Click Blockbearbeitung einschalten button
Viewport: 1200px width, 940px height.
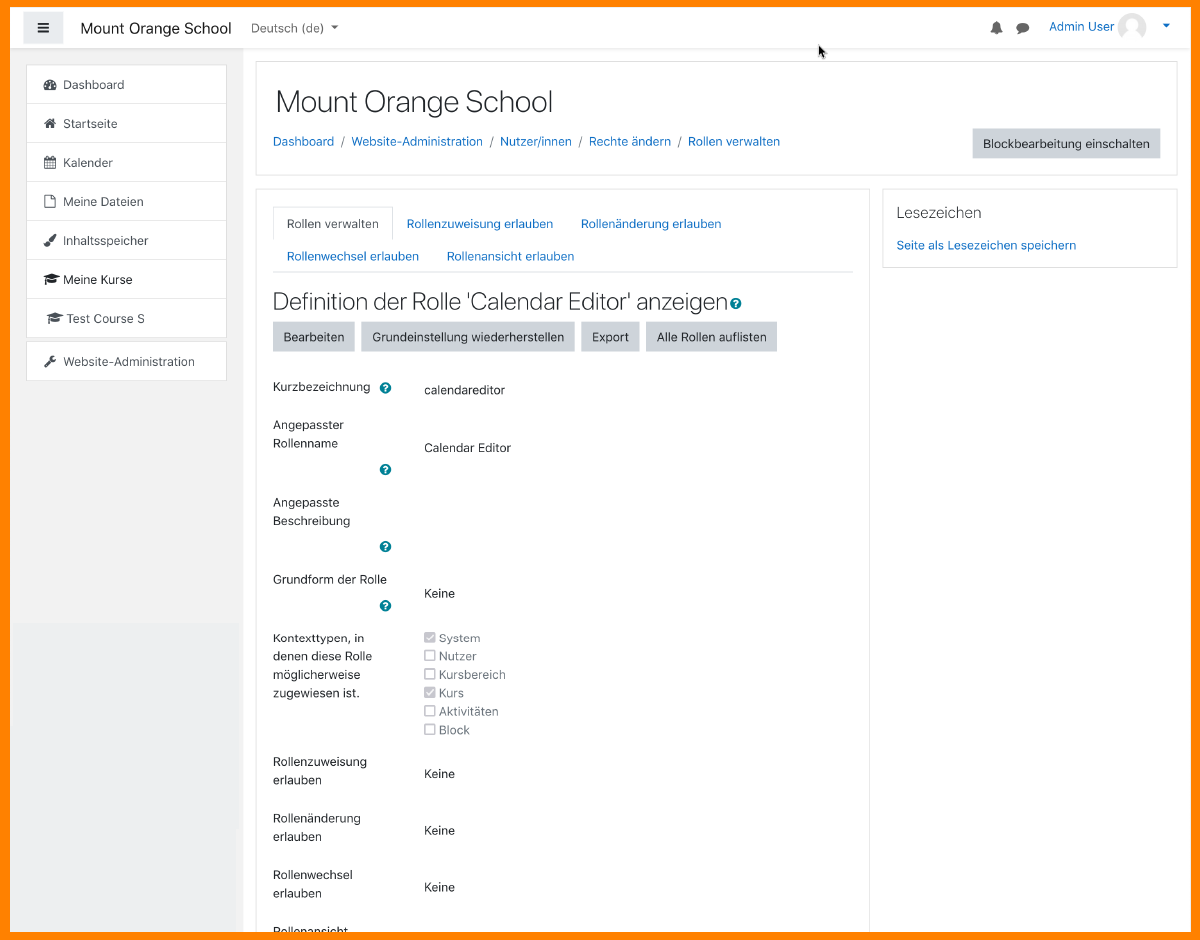tap(1066, 143)
